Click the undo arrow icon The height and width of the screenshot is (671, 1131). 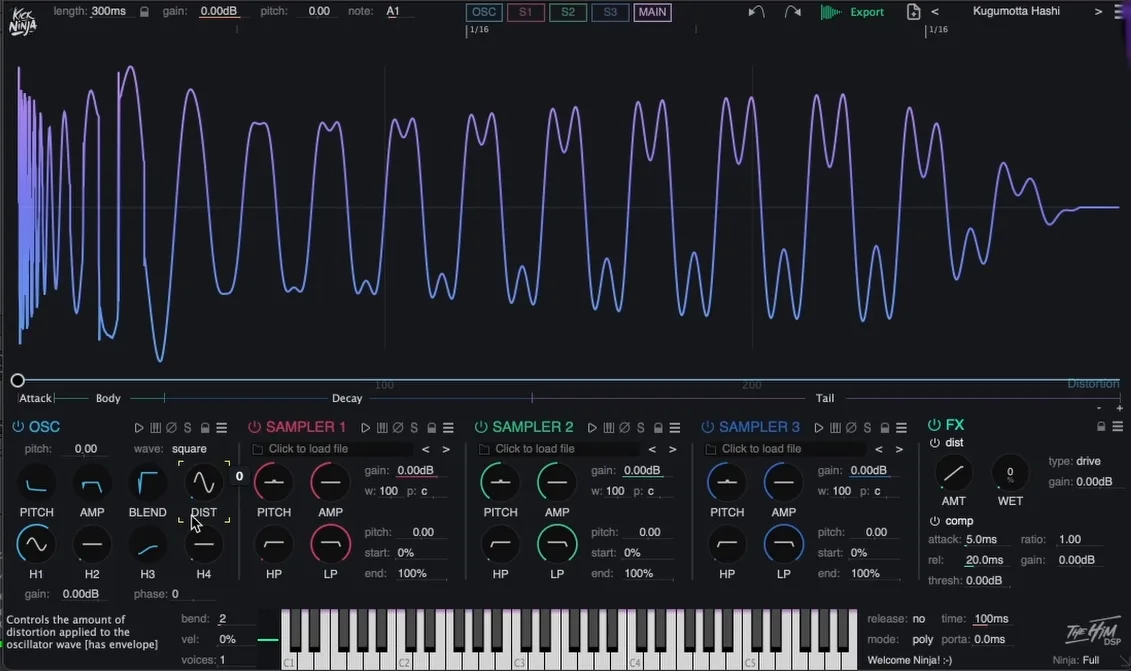click(756, 12)
